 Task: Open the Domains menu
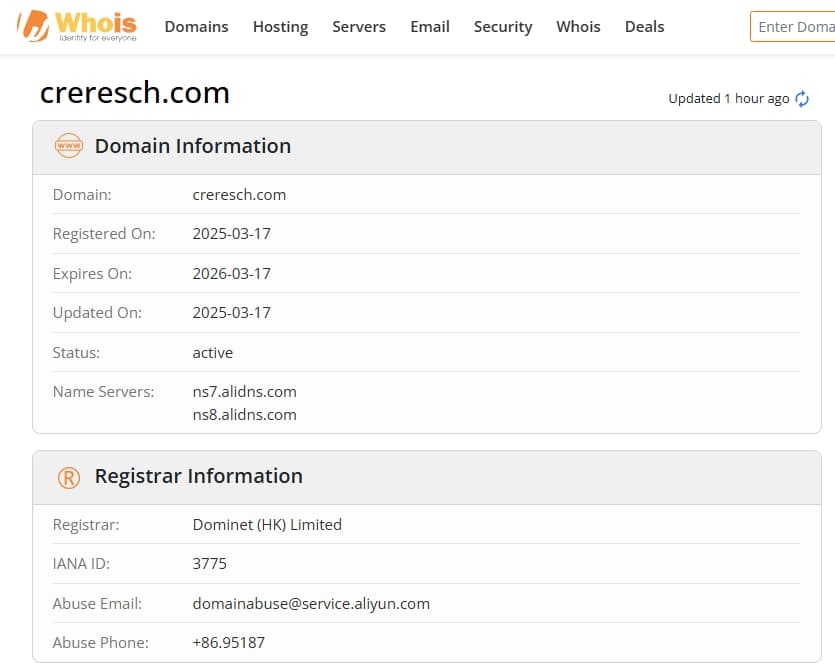pyautogui.click(x=197, y=27)
